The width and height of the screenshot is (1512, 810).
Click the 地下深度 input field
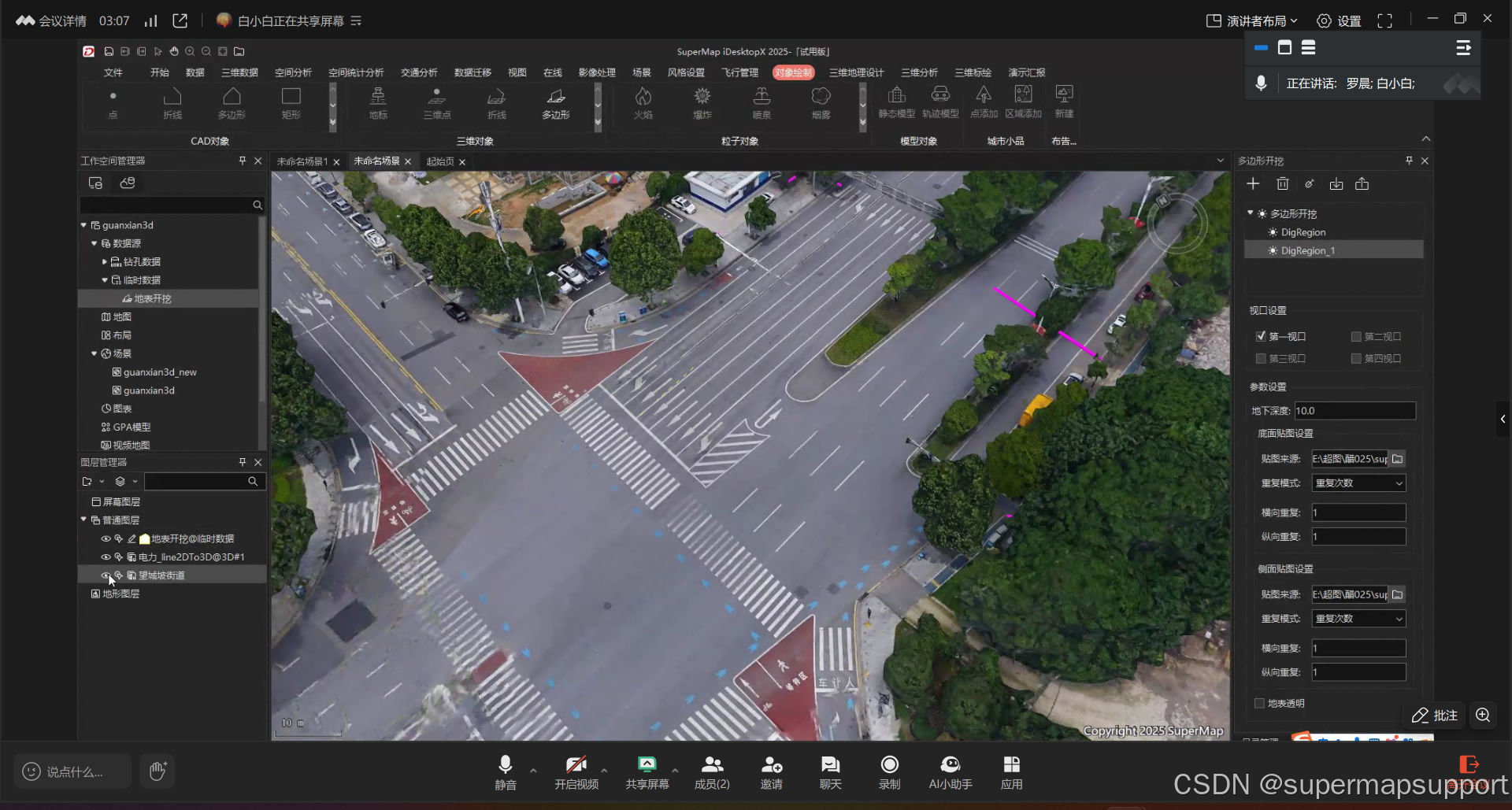point(1355,411)
